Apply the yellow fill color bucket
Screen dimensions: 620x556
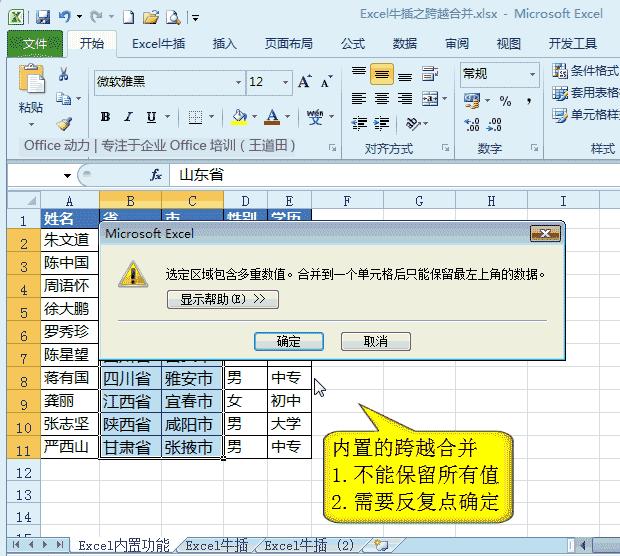tap(240, 117)
